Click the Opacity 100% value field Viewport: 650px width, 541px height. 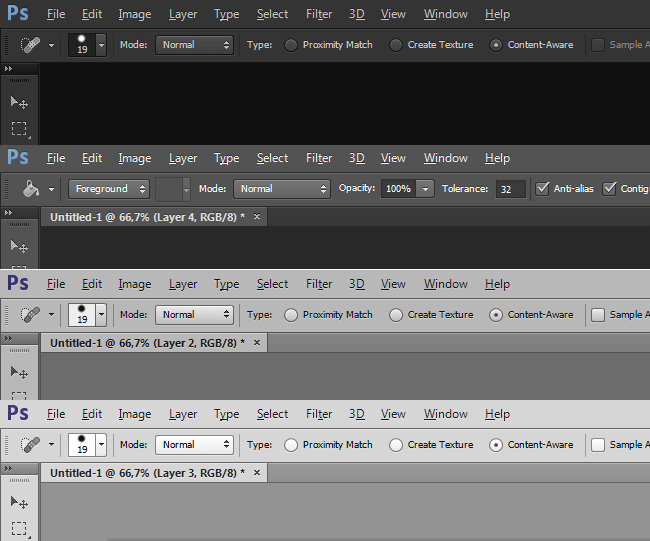(x=398, y=189)
